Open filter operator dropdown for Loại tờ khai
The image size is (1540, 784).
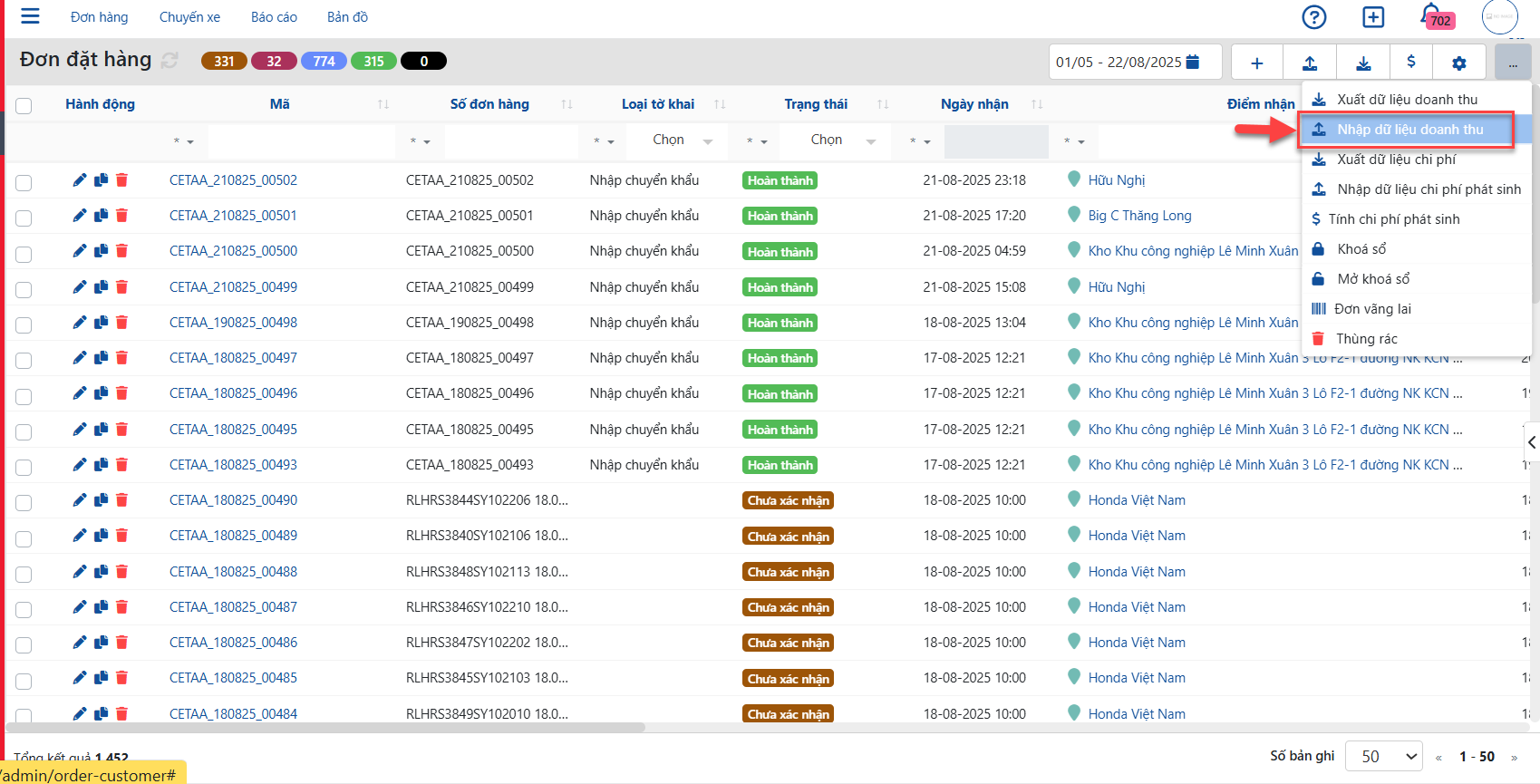pyautogui.click(x=604, y=141)
